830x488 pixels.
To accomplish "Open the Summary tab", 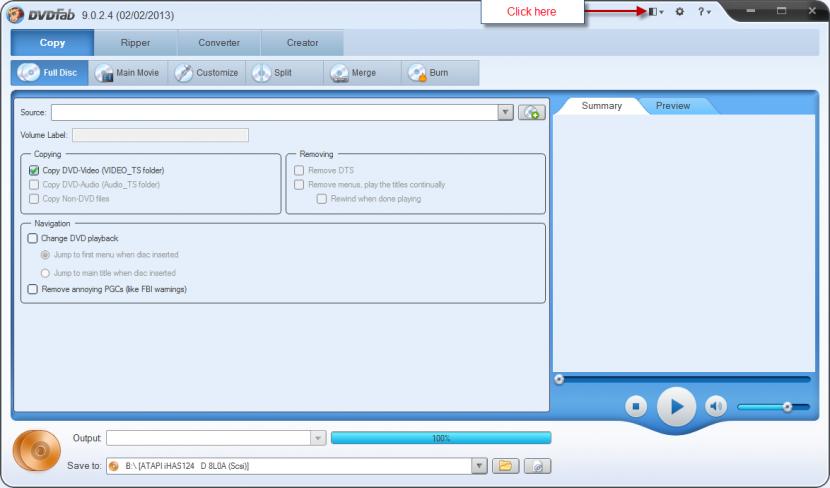I will point(601,106).
